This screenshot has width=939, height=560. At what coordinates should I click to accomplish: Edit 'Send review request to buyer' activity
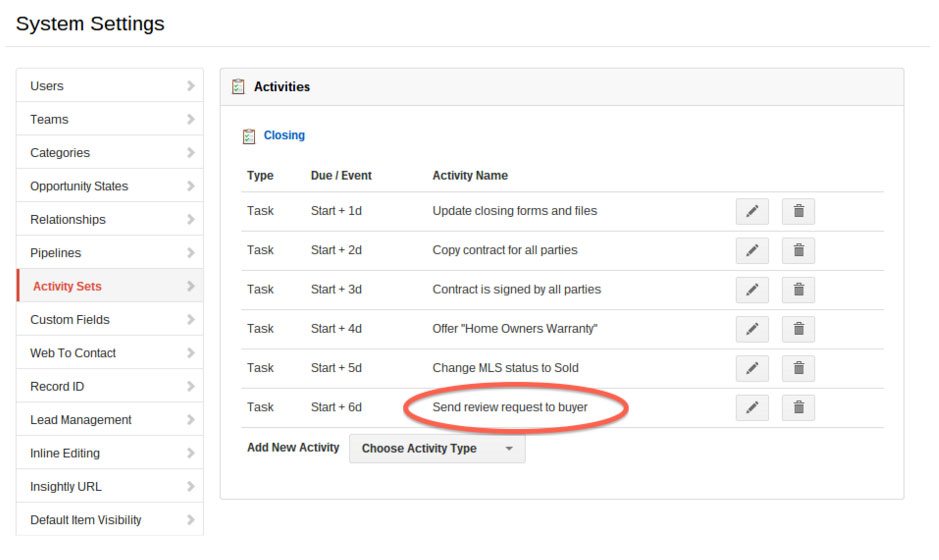click(x=752, y=408)
